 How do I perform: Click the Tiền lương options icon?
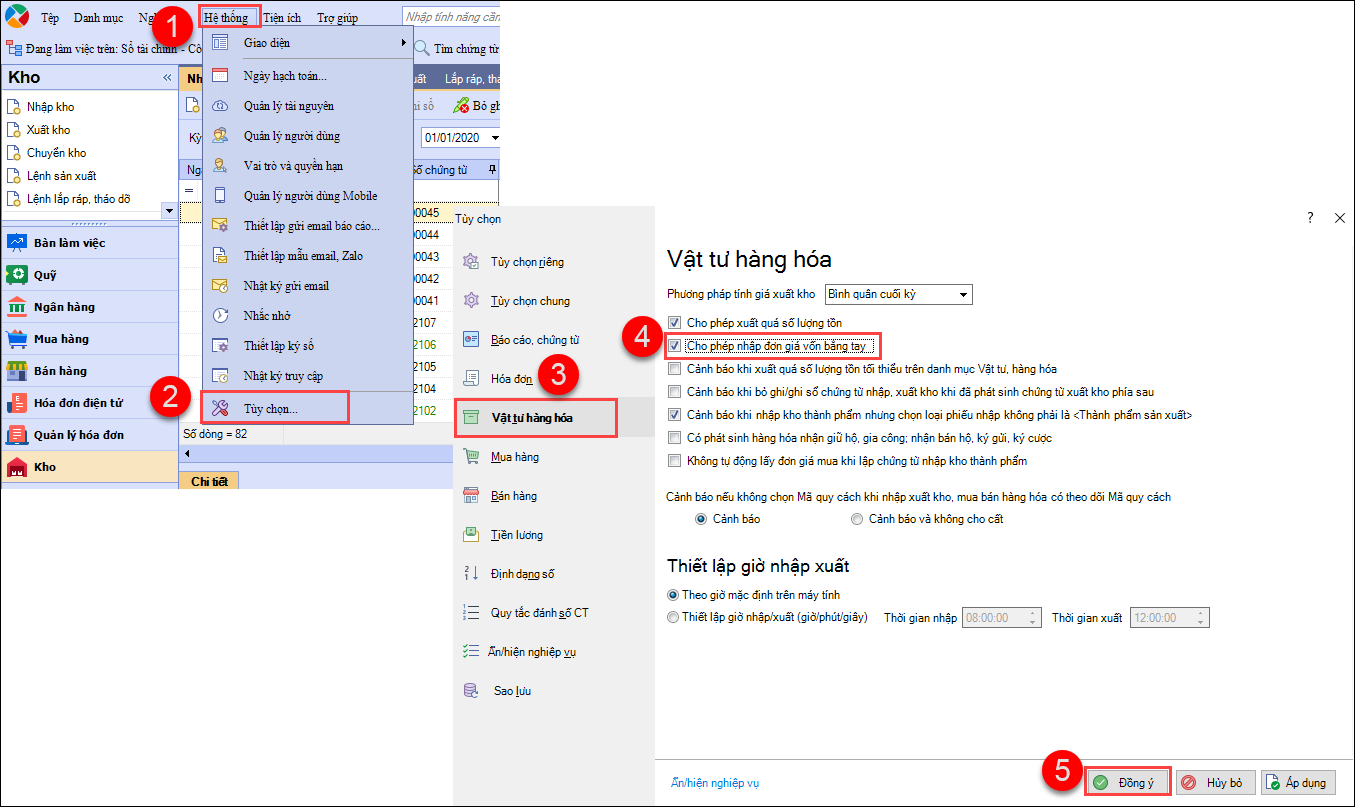pos(471,535)
